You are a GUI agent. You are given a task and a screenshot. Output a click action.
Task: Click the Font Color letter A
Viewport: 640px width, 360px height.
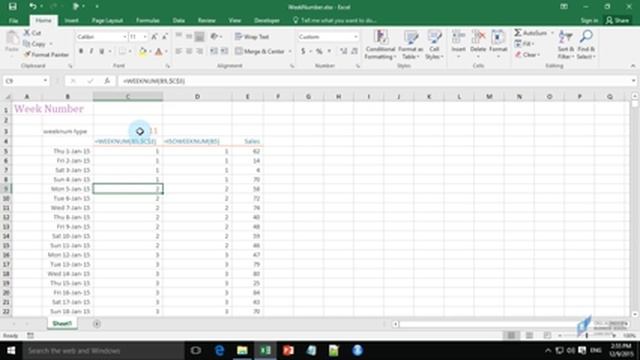[158, 51]
